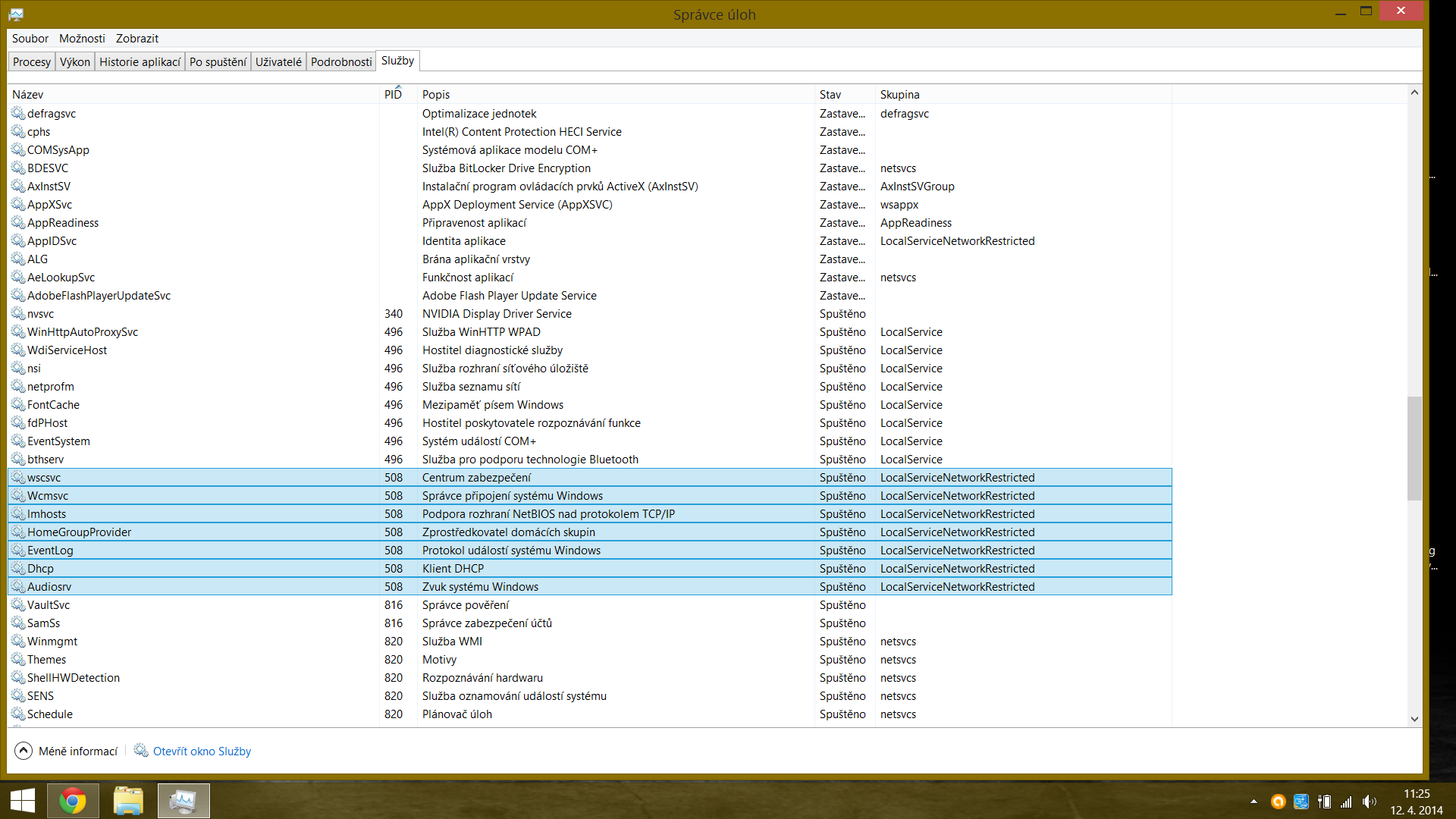Sort by the Název column header

point(193,94)
